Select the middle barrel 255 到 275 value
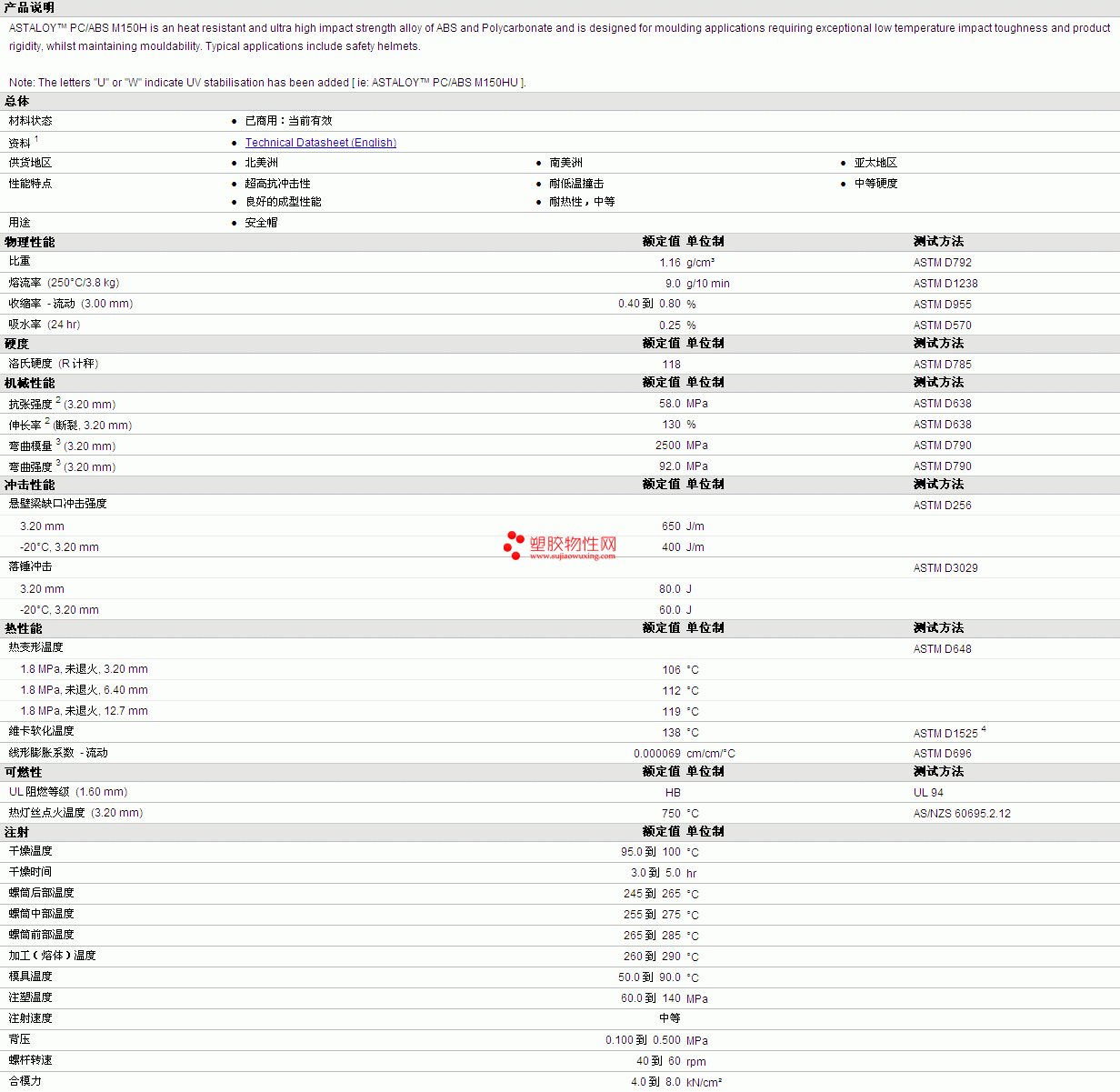The width and height of the screenshot is (1120, 1092). 652,916
